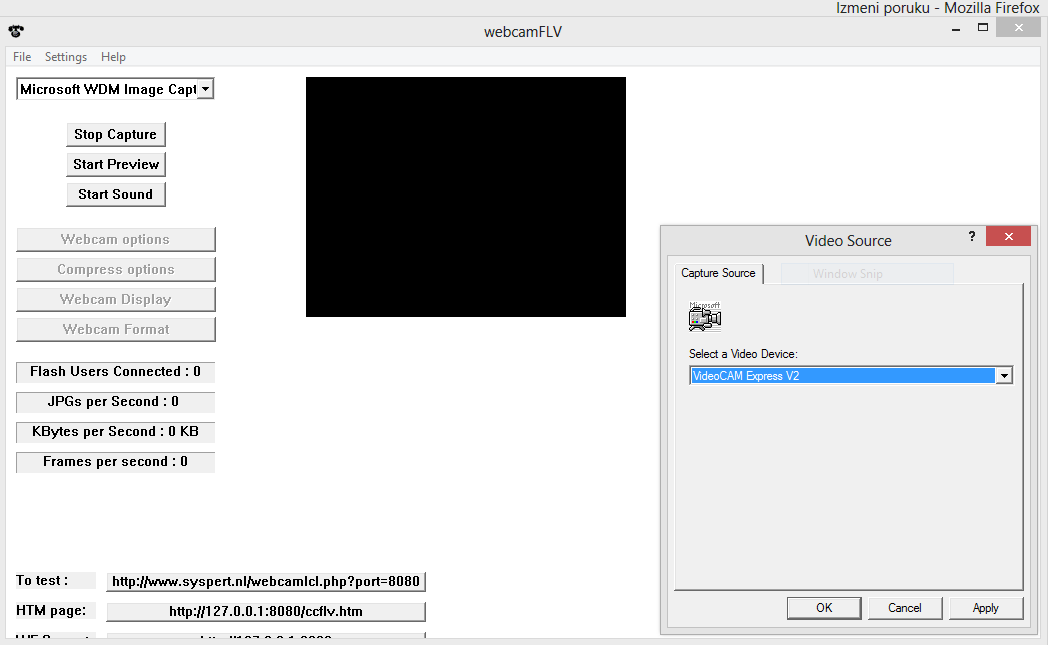Click the Stop Capture button

[116, 134]
